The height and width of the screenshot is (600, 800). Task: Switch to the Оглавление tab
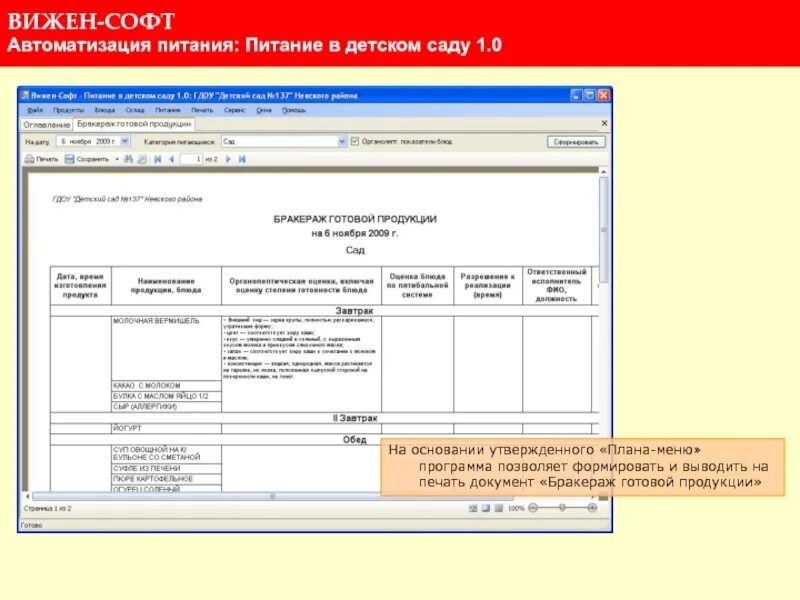[x=46, y=124]
